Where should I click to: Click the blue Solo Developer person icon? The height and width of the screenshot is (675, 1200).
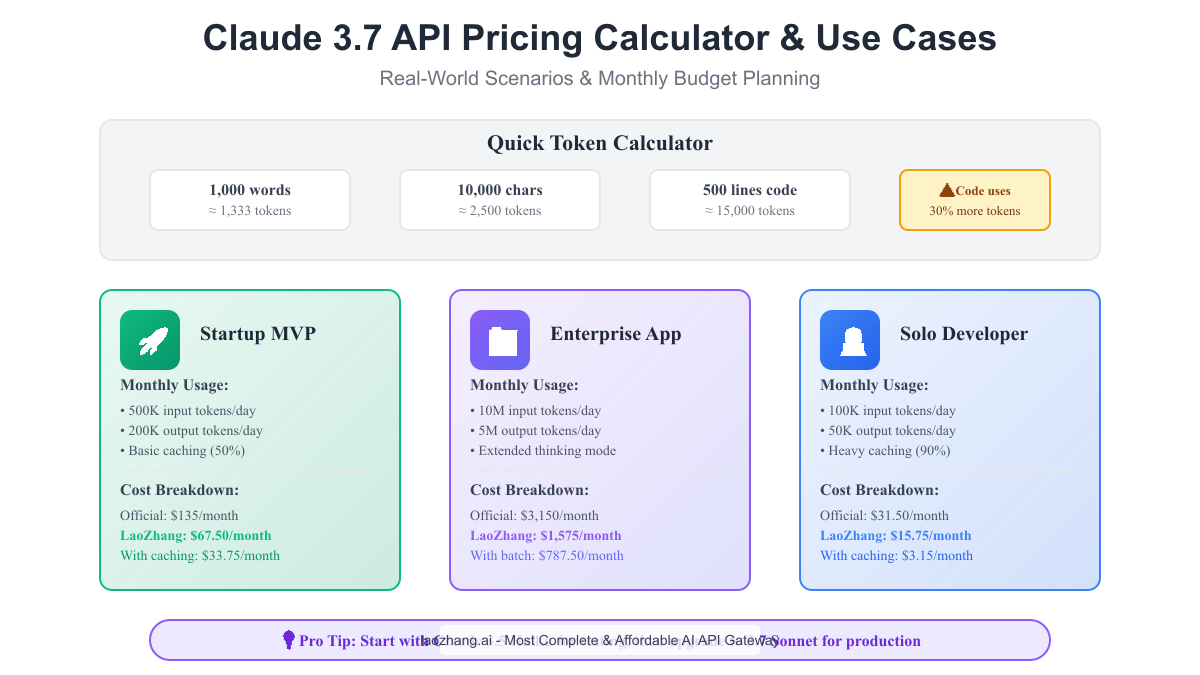pos(850,340)
